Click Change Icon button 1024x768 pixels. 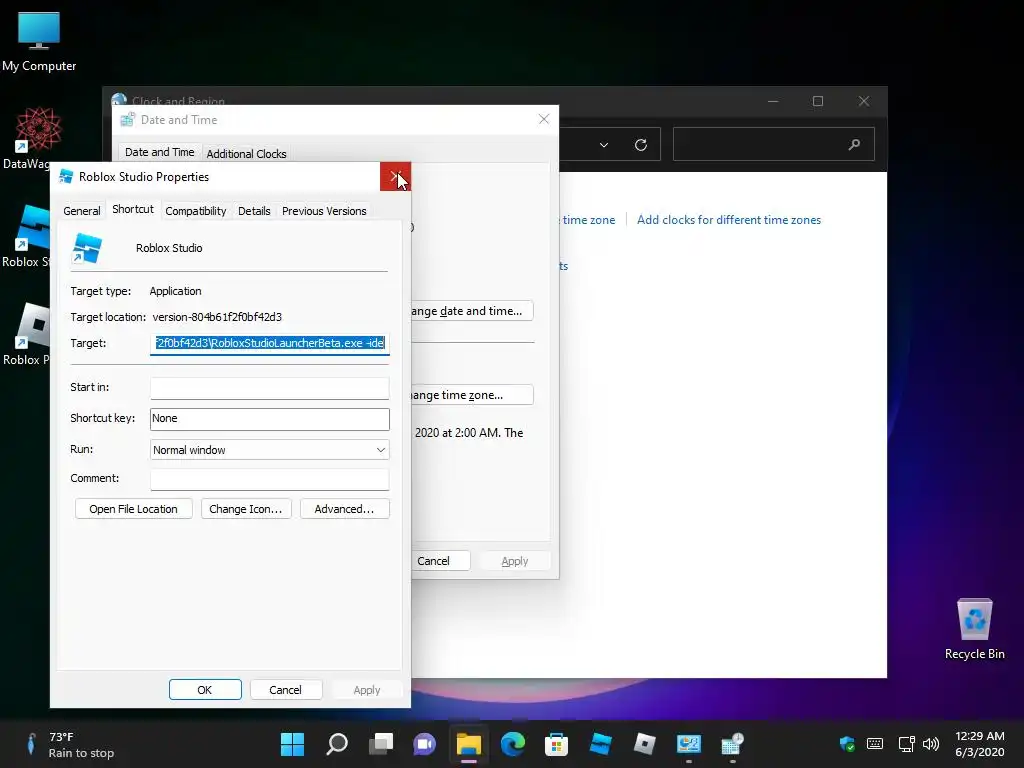coord(246,509)
